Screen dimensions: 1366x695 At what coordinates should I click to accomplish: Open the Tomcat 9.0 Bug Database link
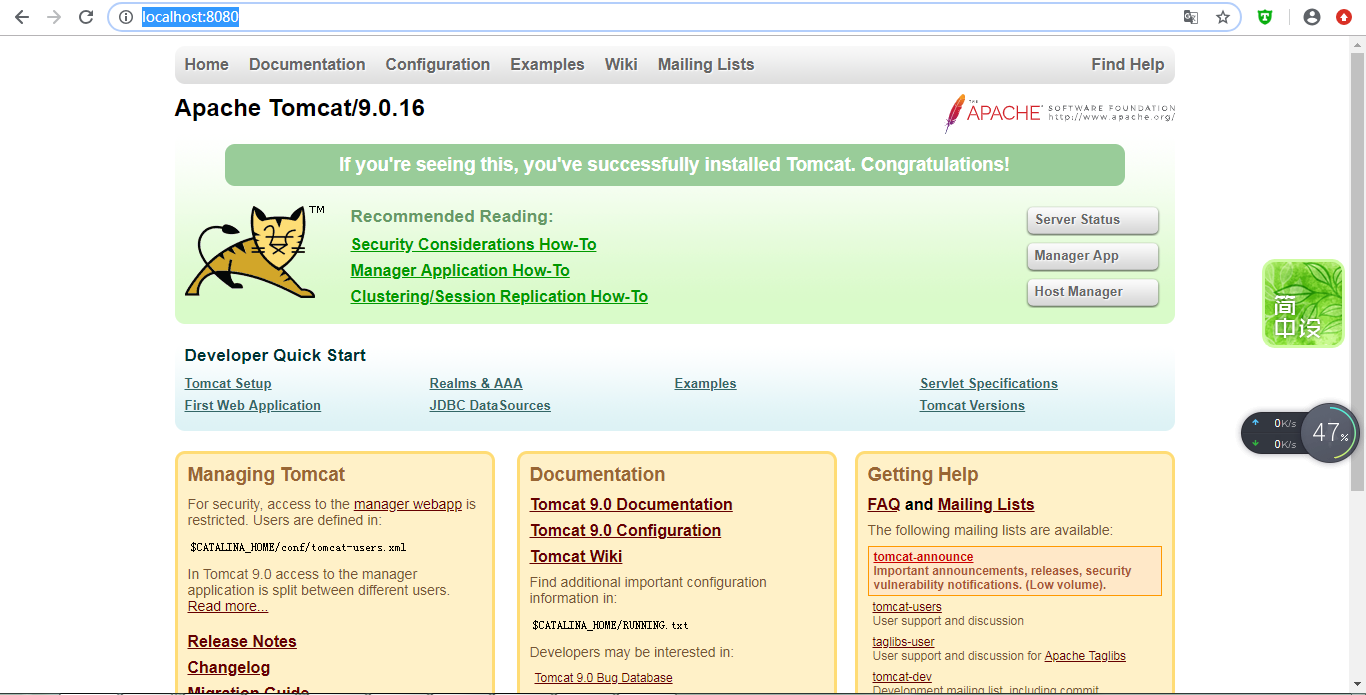(x=604, y=678)
